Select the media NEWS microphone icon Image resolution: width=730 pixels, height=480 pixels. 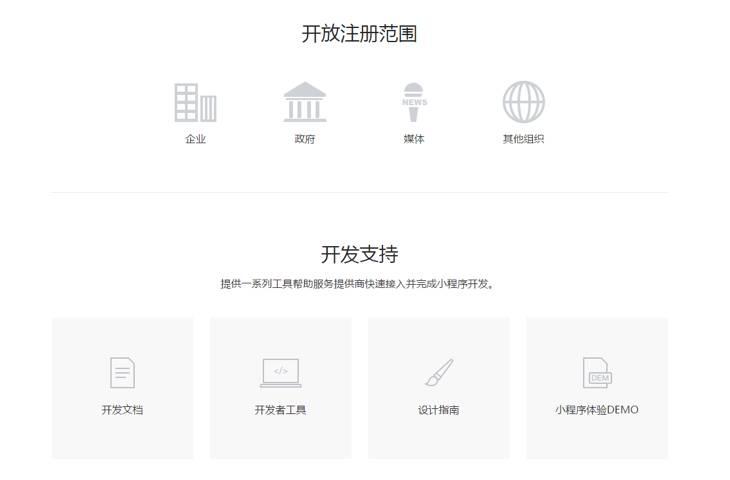414,102
